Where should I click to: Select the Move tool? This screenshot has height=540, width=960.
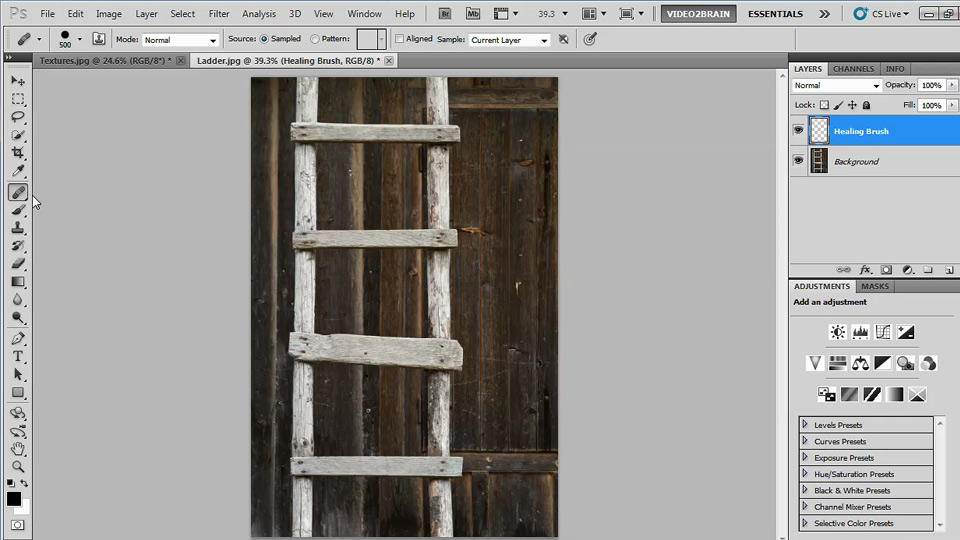pos(18,81)
